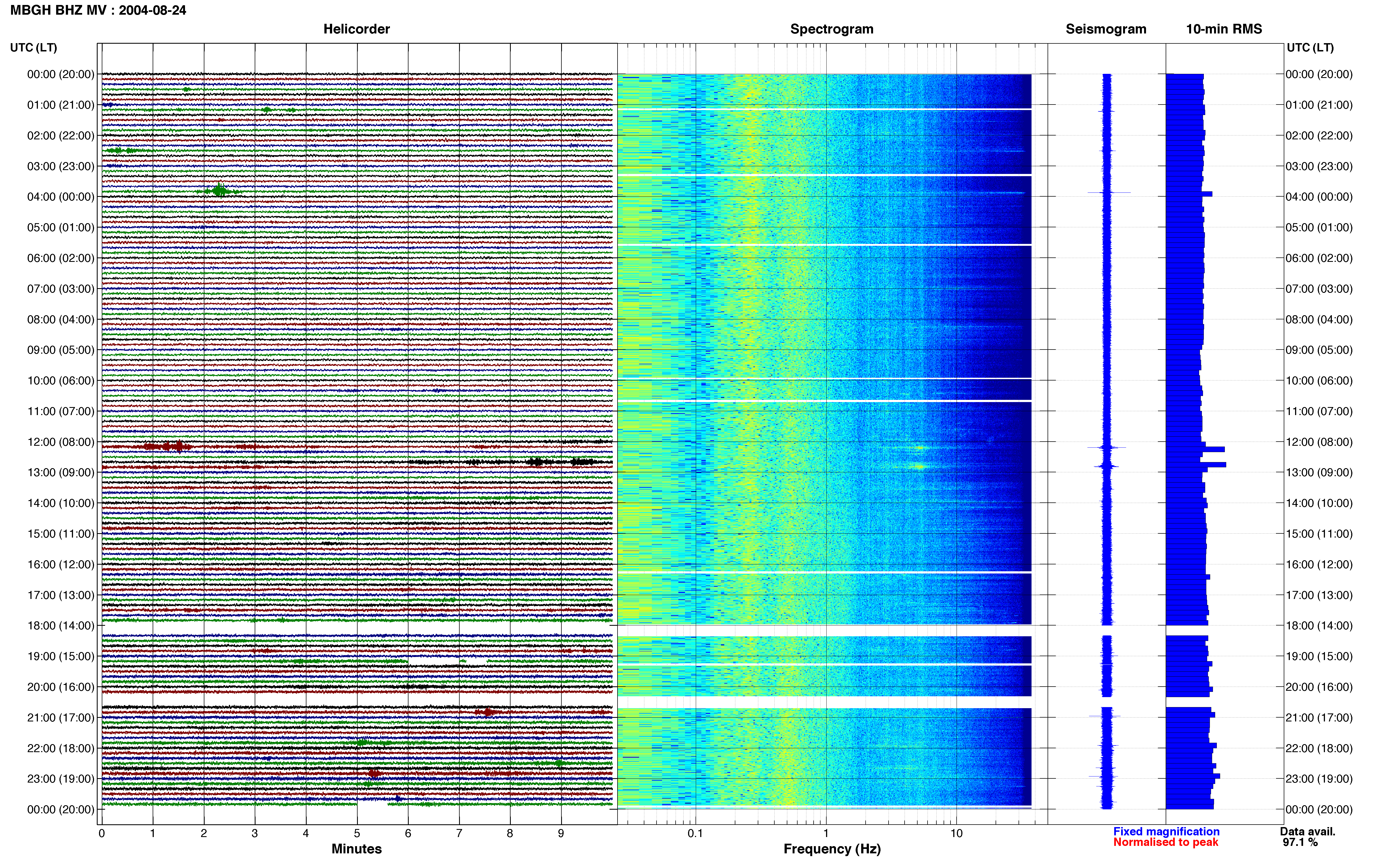
Task: Click the Normalised to peak legend text
Action: pos(1165,842)
